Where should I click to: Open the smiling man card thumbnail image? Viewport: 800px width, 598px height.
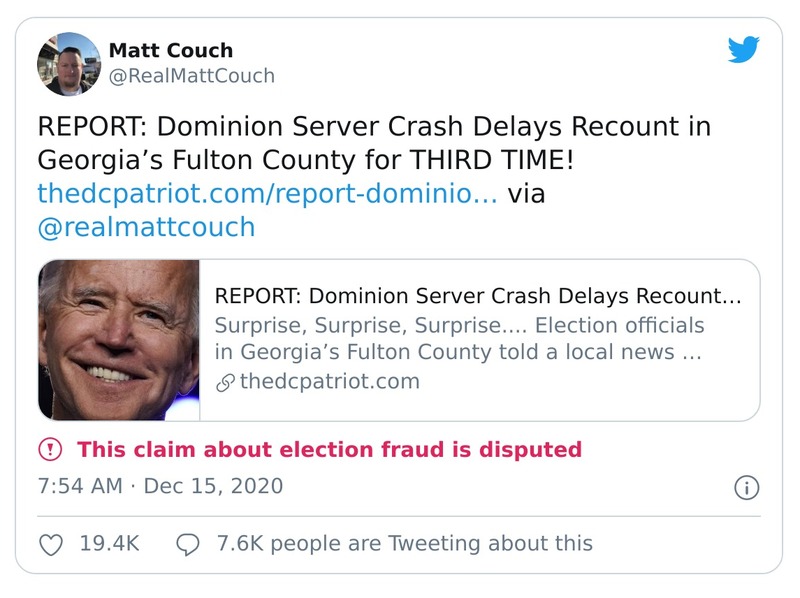[119, 340]
